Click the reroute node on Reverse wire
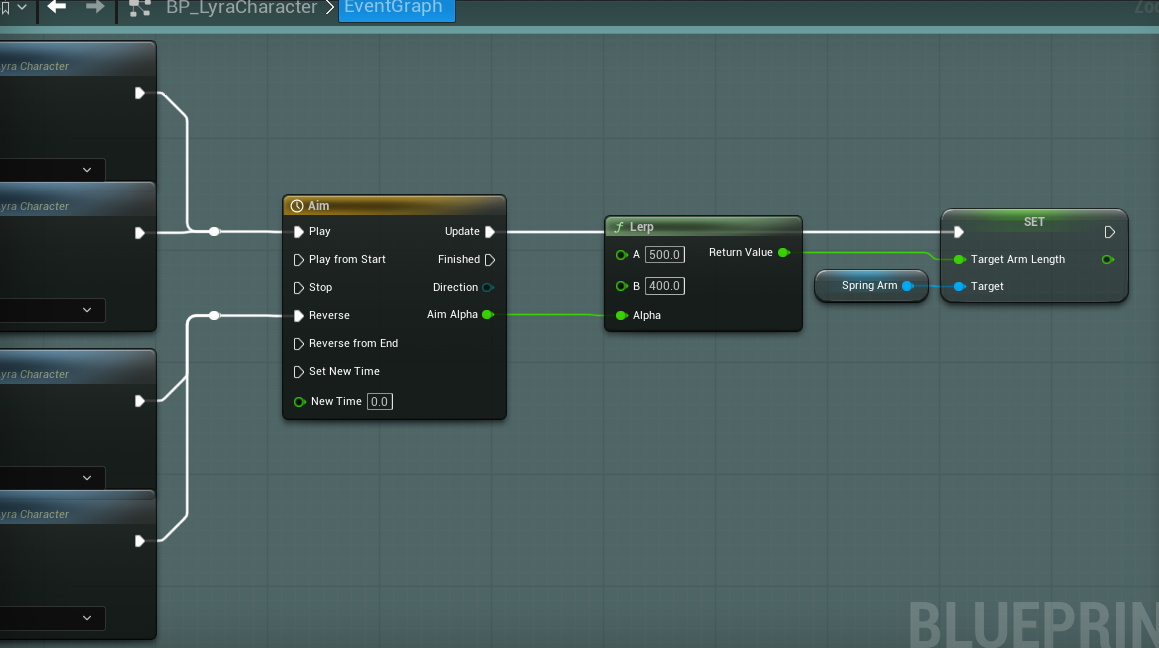The height and width of the screenshot is (648, 1159). (x=214, y=316)
